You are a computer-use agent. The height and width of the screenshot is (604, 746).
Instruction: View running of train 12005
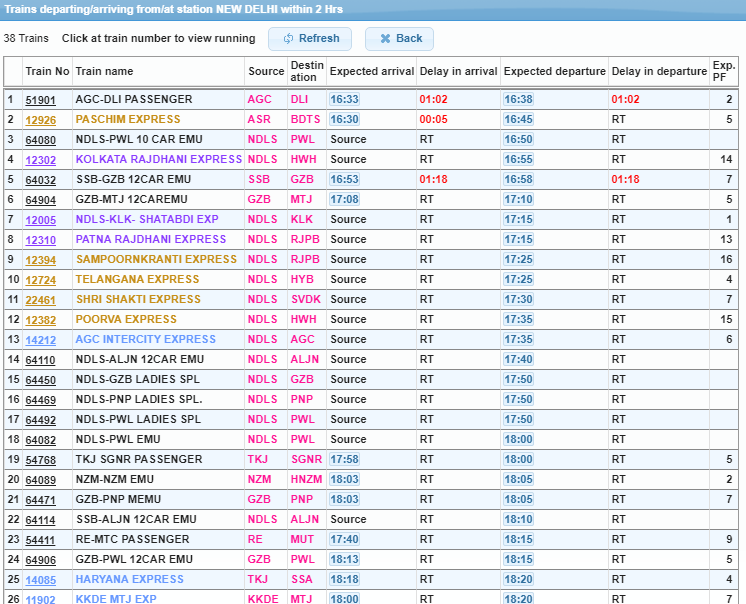tap(40, 220)
